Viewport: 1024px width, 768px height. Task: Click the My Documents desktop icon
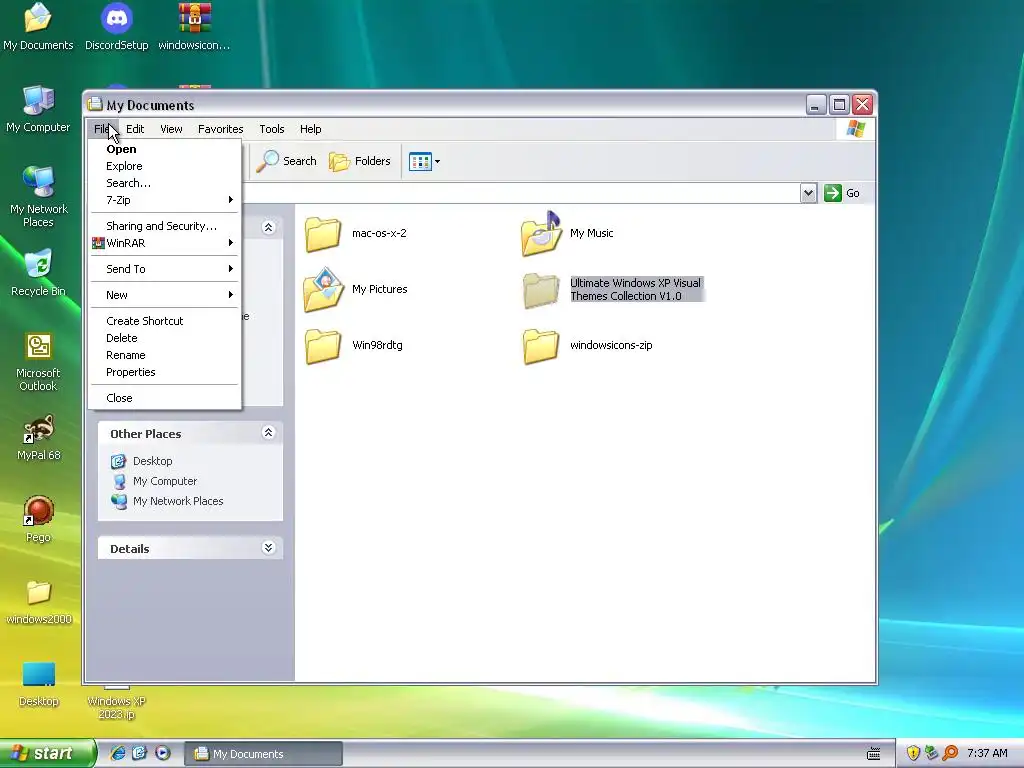(x=38, y=27)
